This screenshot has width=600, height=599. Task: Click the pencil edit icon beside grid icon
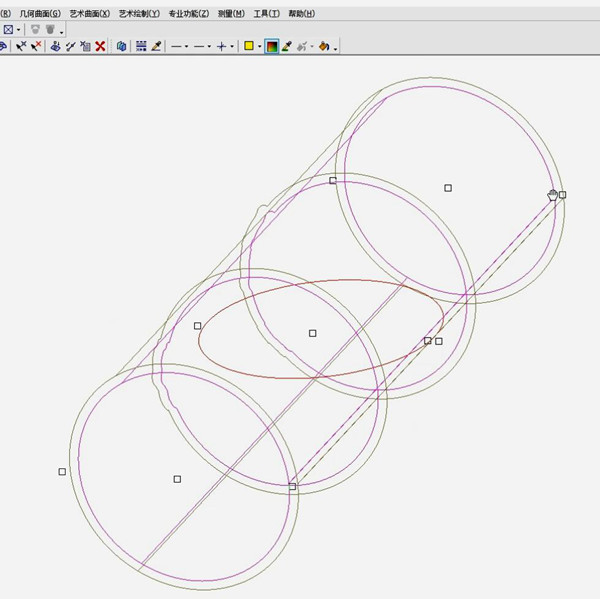coord(156,46)
